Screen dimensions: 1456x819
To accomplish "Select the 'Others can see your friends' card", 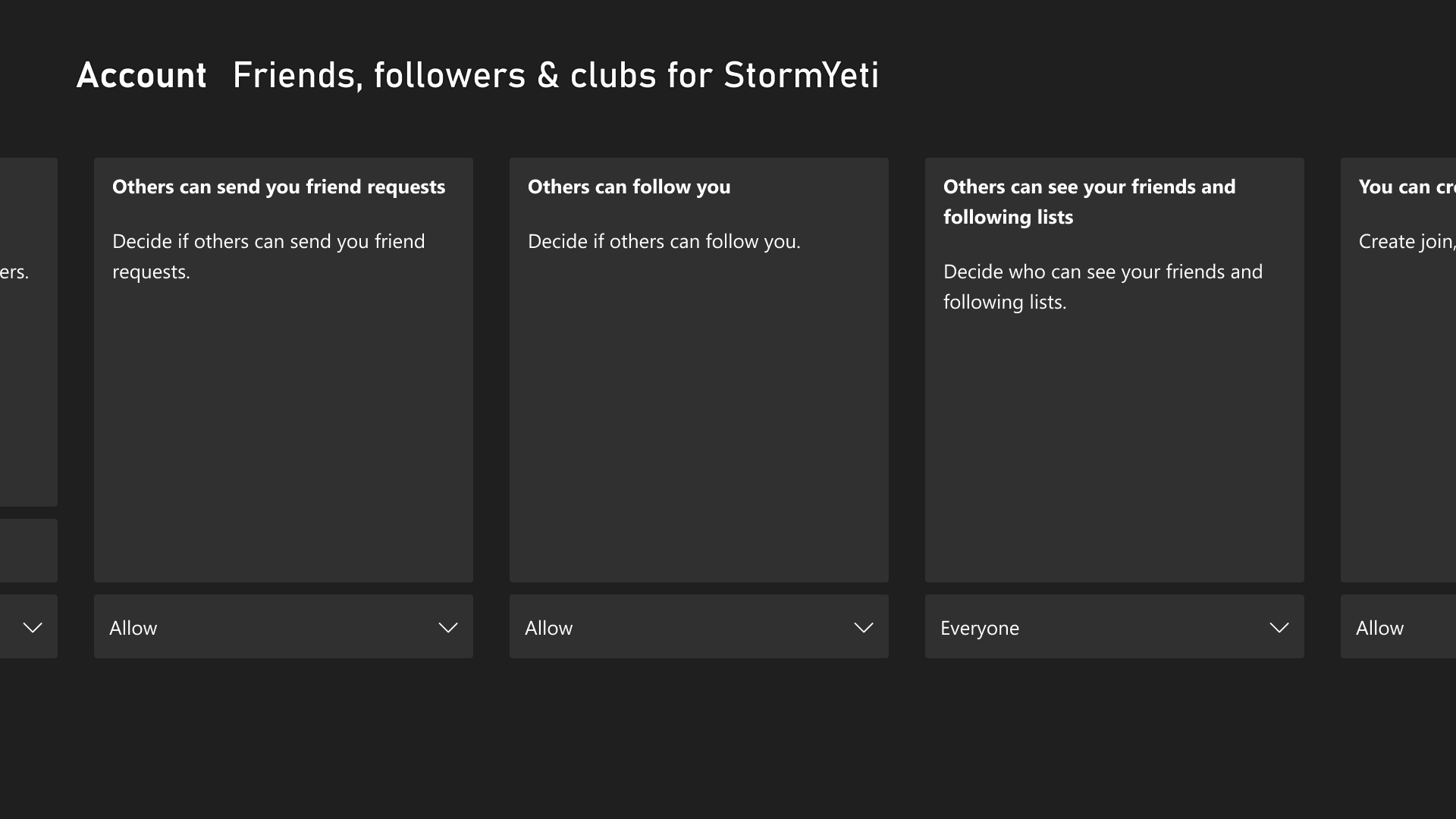I will click(1114, 369).
